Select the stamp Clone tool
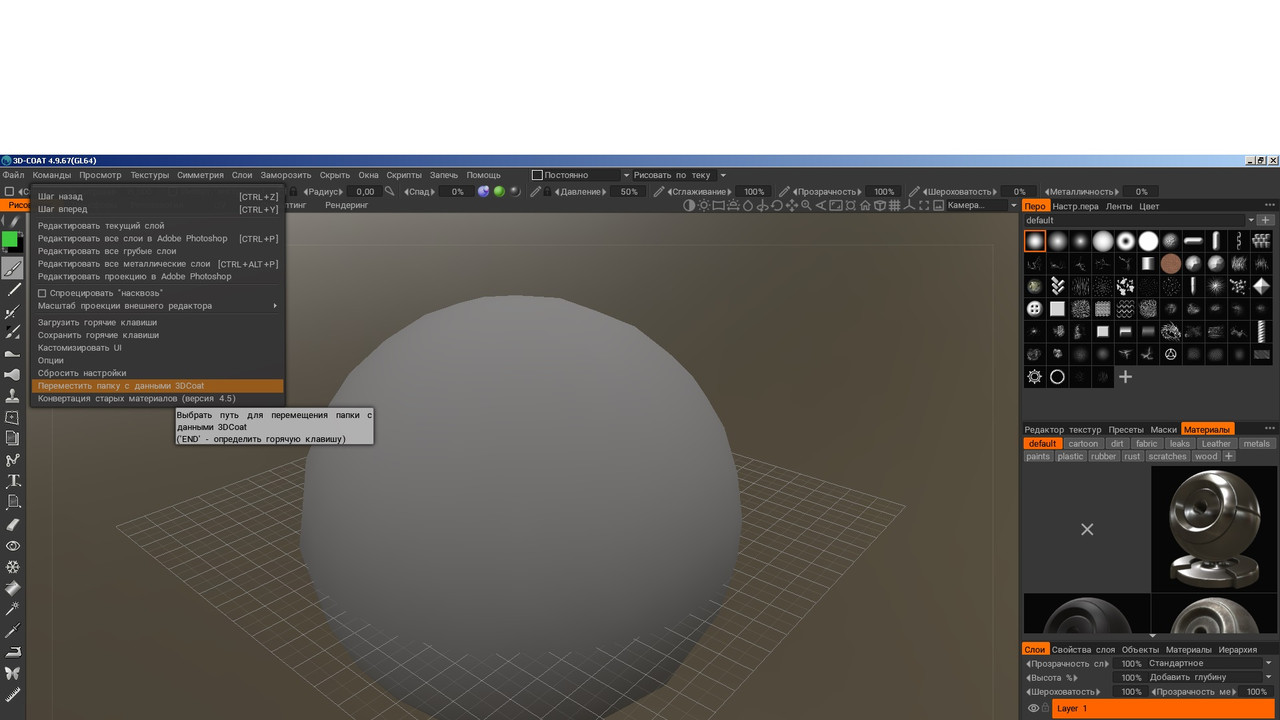The height and width of the screenshot is (720, 1280). point(13,396)
